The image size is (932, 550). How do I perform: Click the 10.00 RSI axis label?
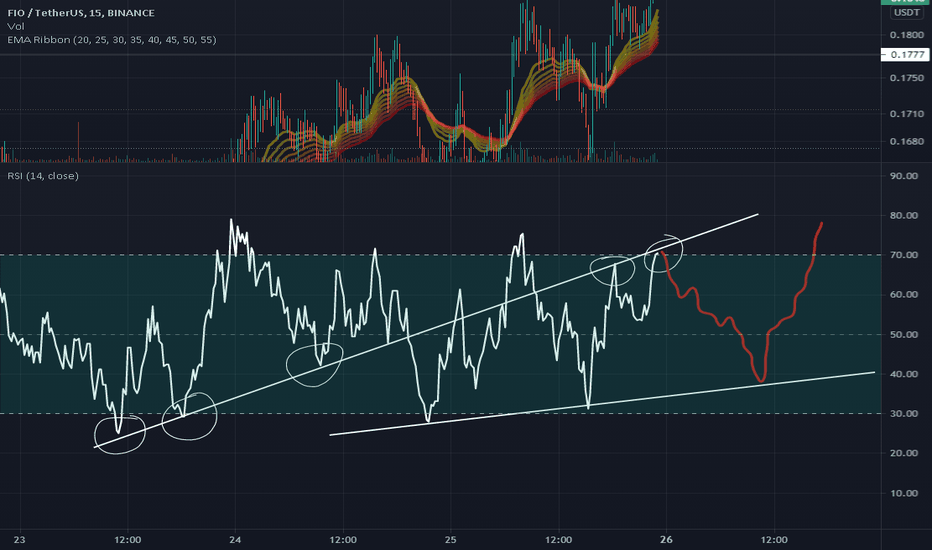(x=904, y=493)
